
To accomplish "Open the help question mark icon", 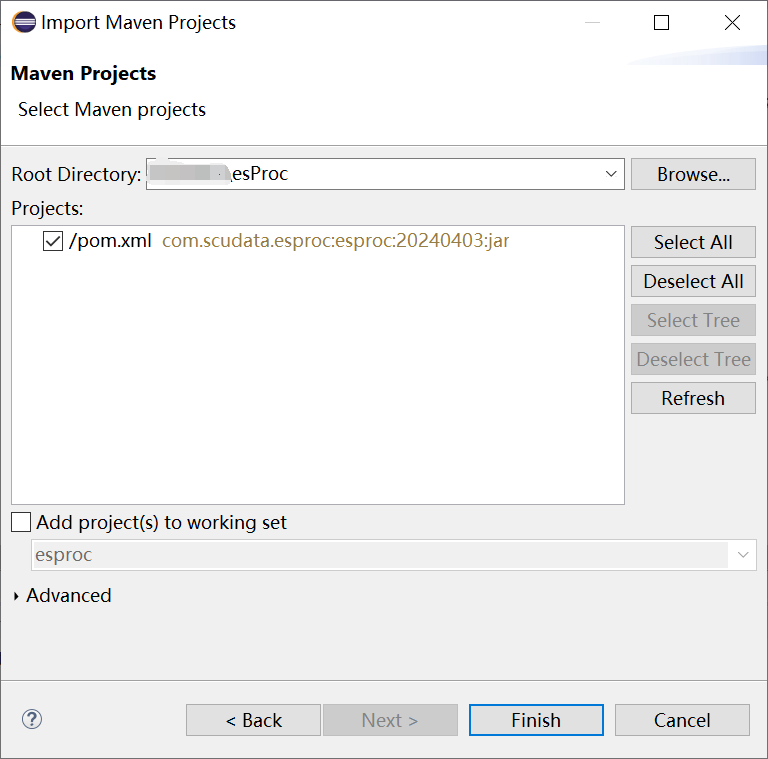I will click(x=32, y=719).
